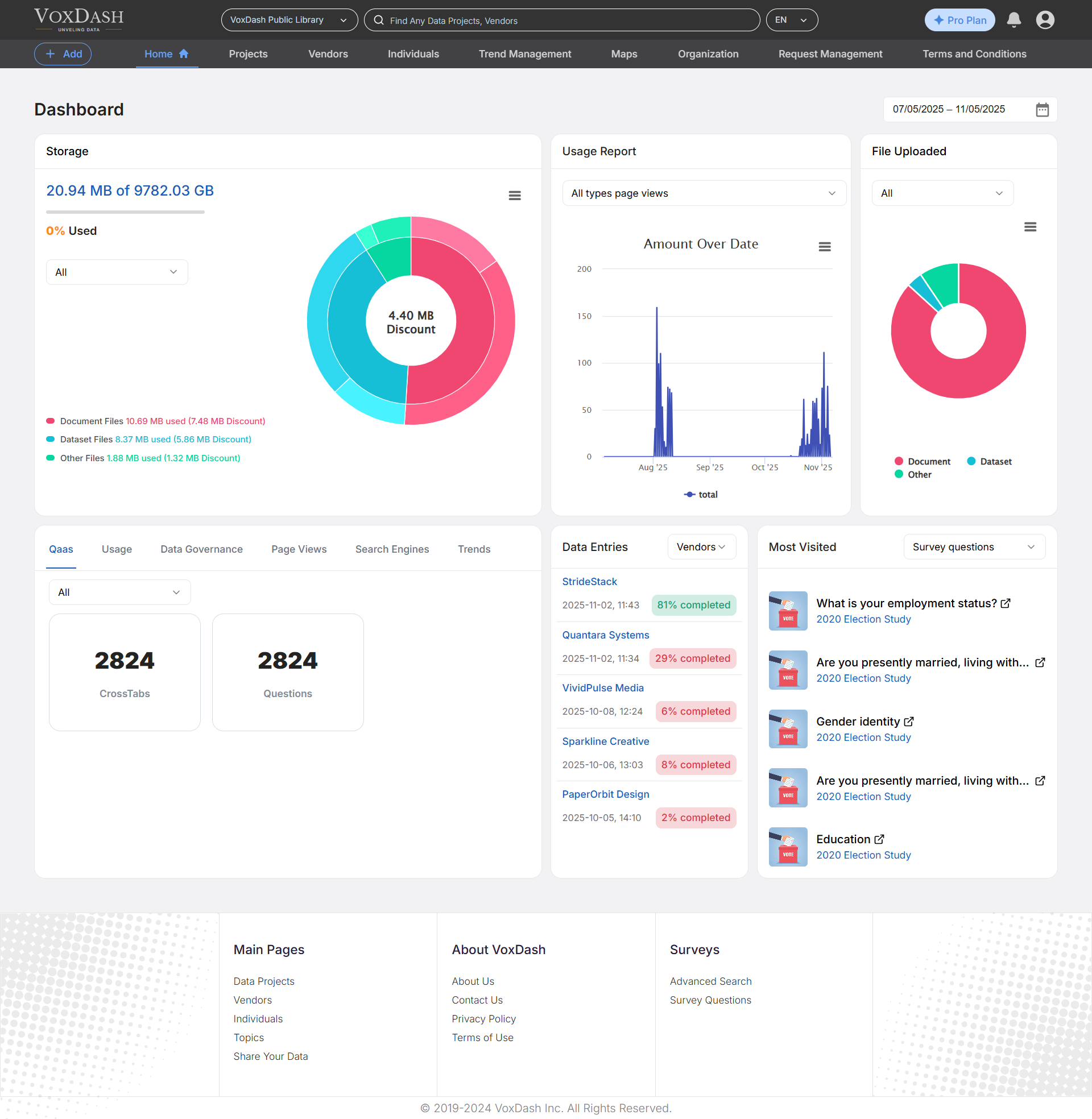The height and width of the screenshot is (1119, 1092).
Task: Toggle the total series in Usage Report
Action: 700,494
